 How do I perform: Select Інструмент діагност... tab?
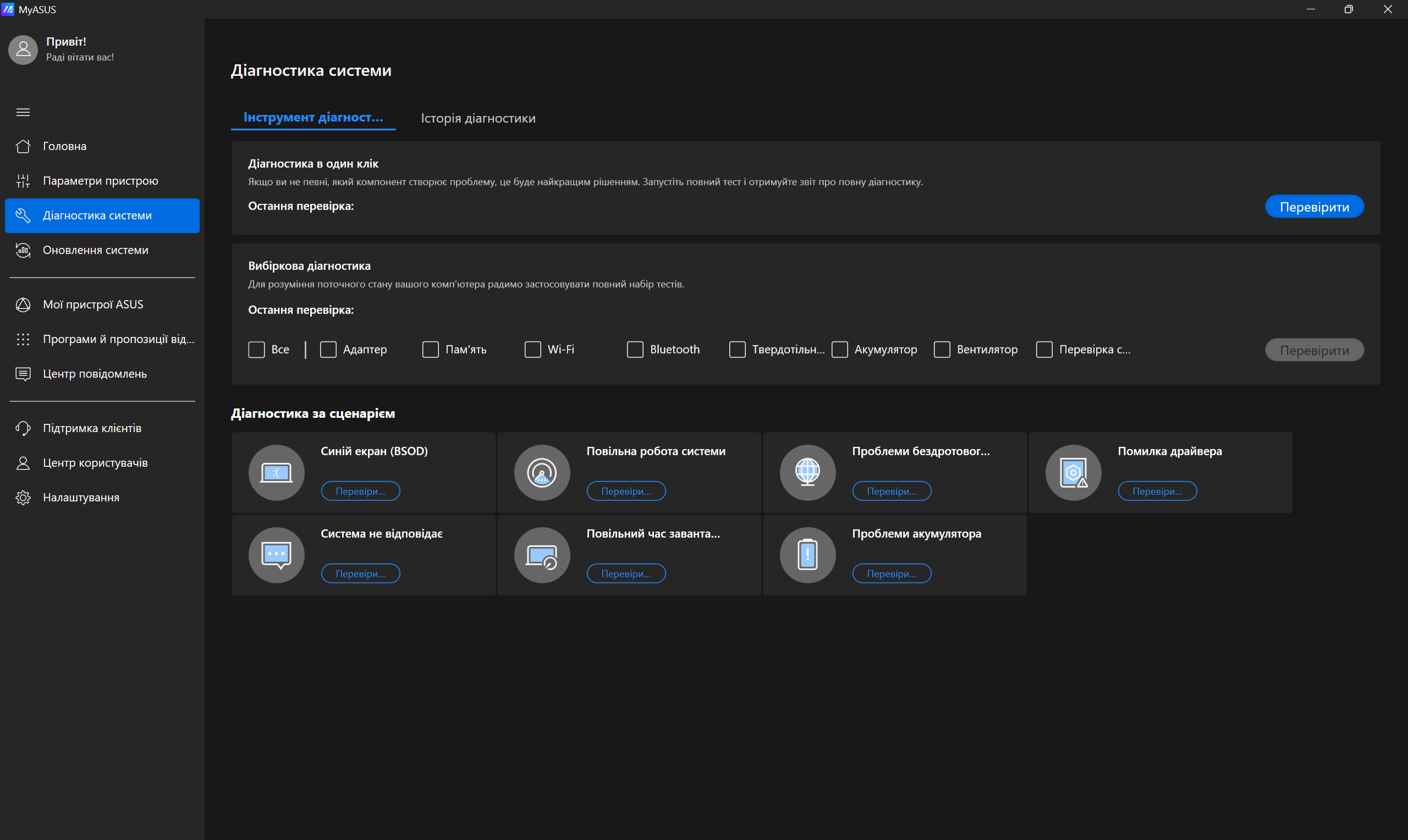coord(312,118)
